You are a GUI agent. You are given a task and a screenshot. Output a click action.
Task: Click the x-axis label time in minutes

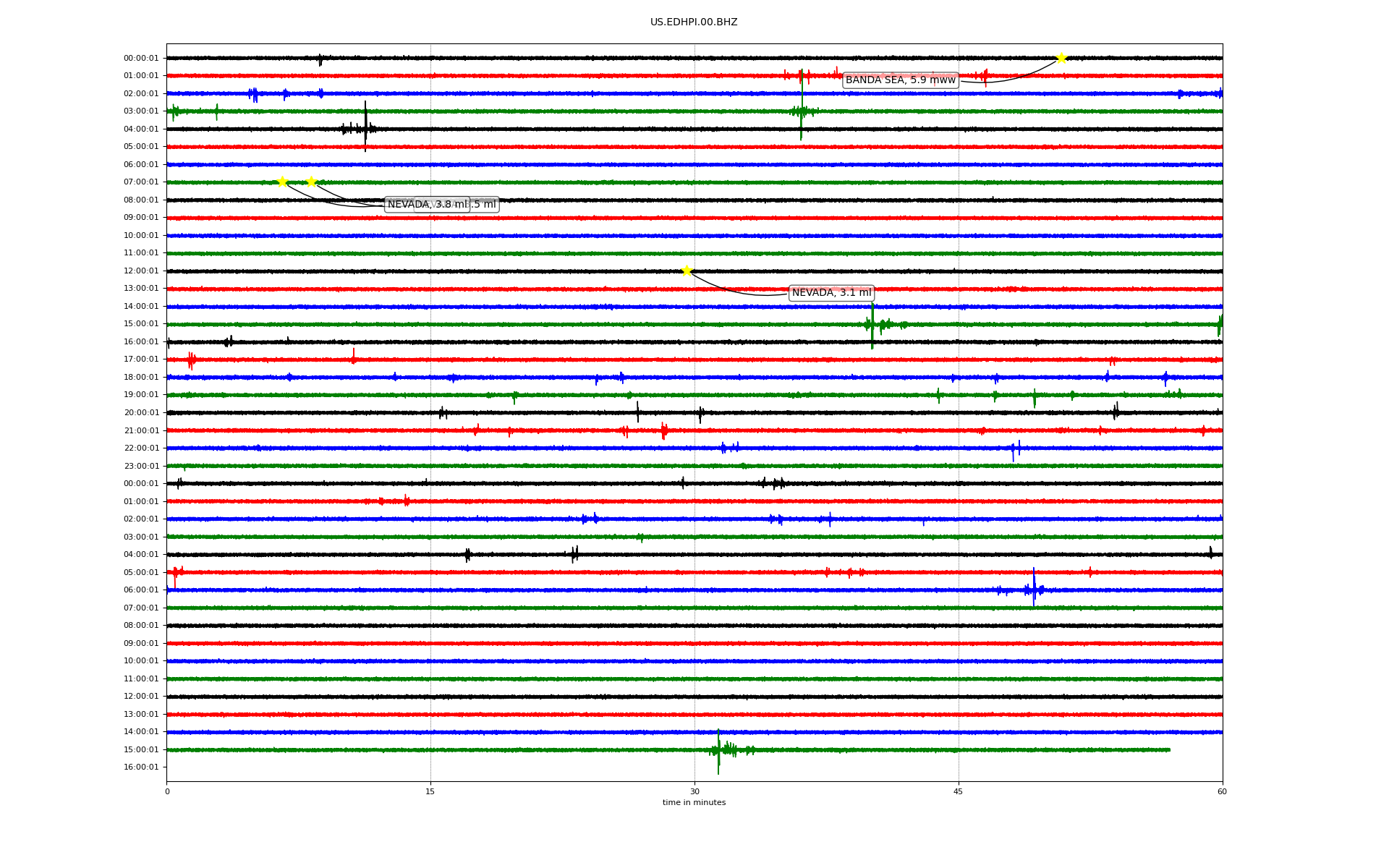[x=694, y=802]
